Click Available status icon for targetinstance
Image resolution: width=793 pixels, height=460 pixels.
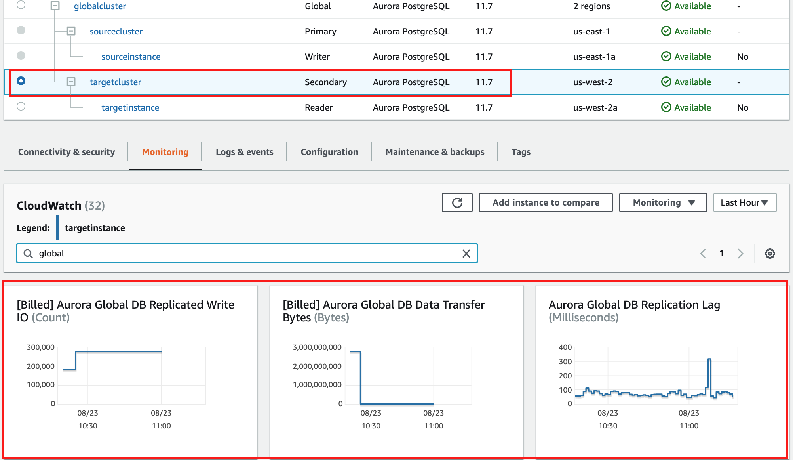click(666, 108)
